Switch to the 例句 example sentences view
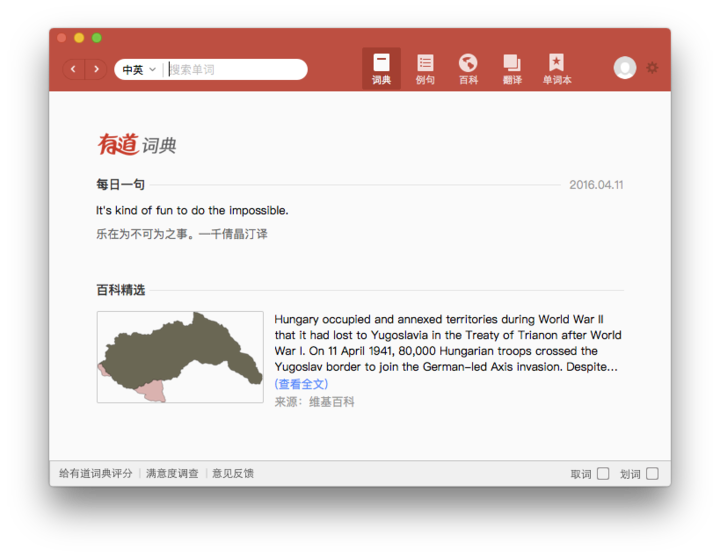Image resolution: width=720 pixels, height=557 pixels. click(425, 68)
